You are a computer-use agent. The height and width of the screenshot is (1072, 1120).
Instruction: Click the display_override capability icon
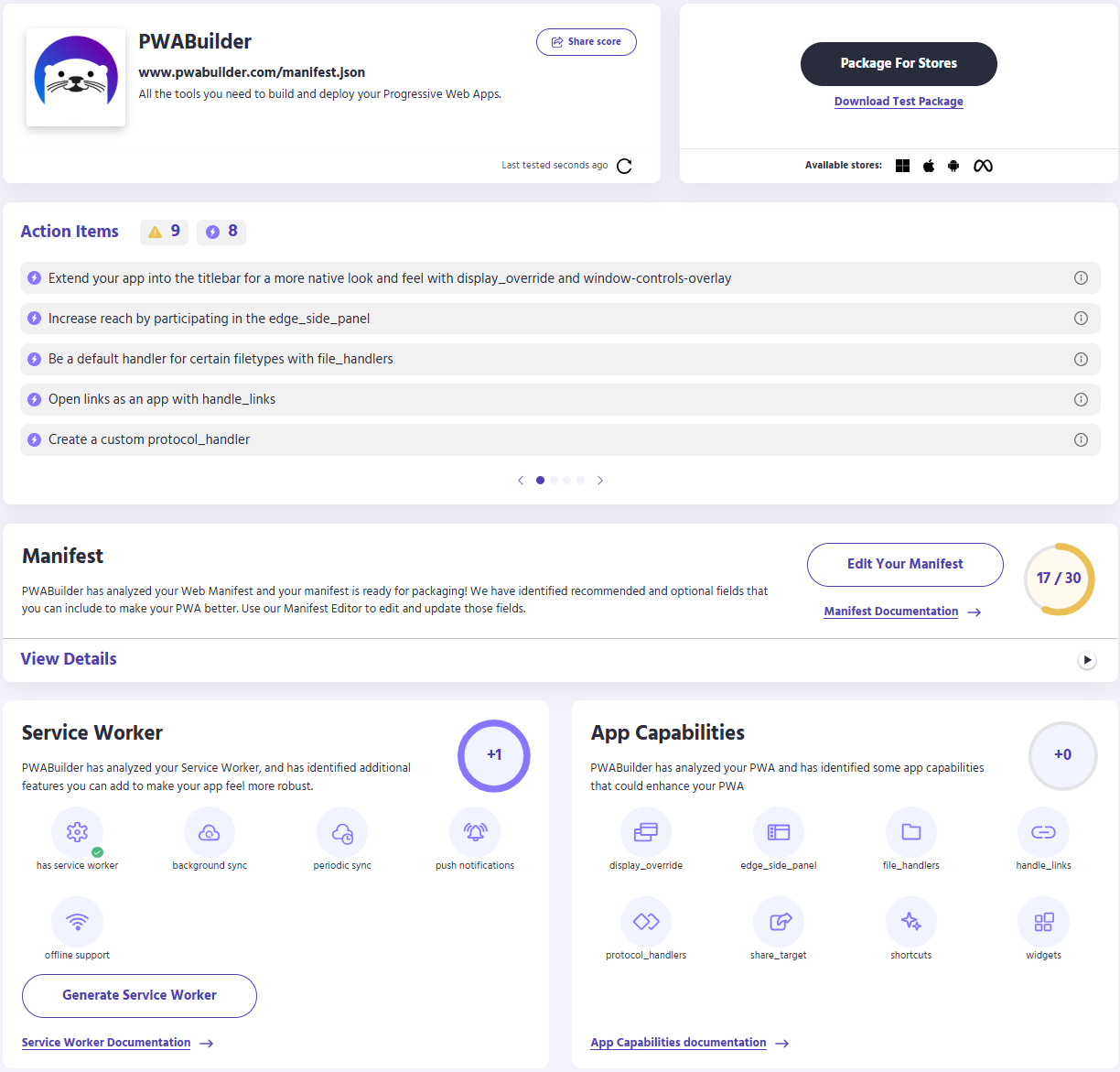646,832
